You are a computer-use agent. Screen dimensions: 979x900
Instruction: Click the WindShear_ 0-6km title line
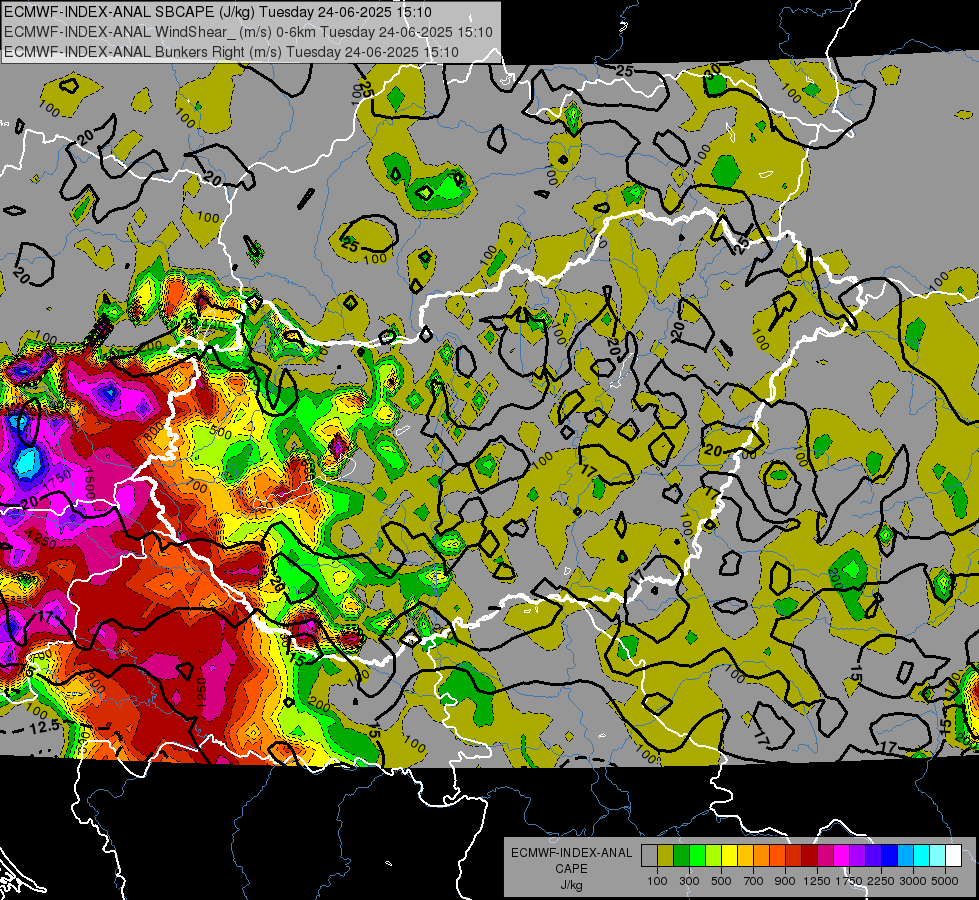click(248, 32)
